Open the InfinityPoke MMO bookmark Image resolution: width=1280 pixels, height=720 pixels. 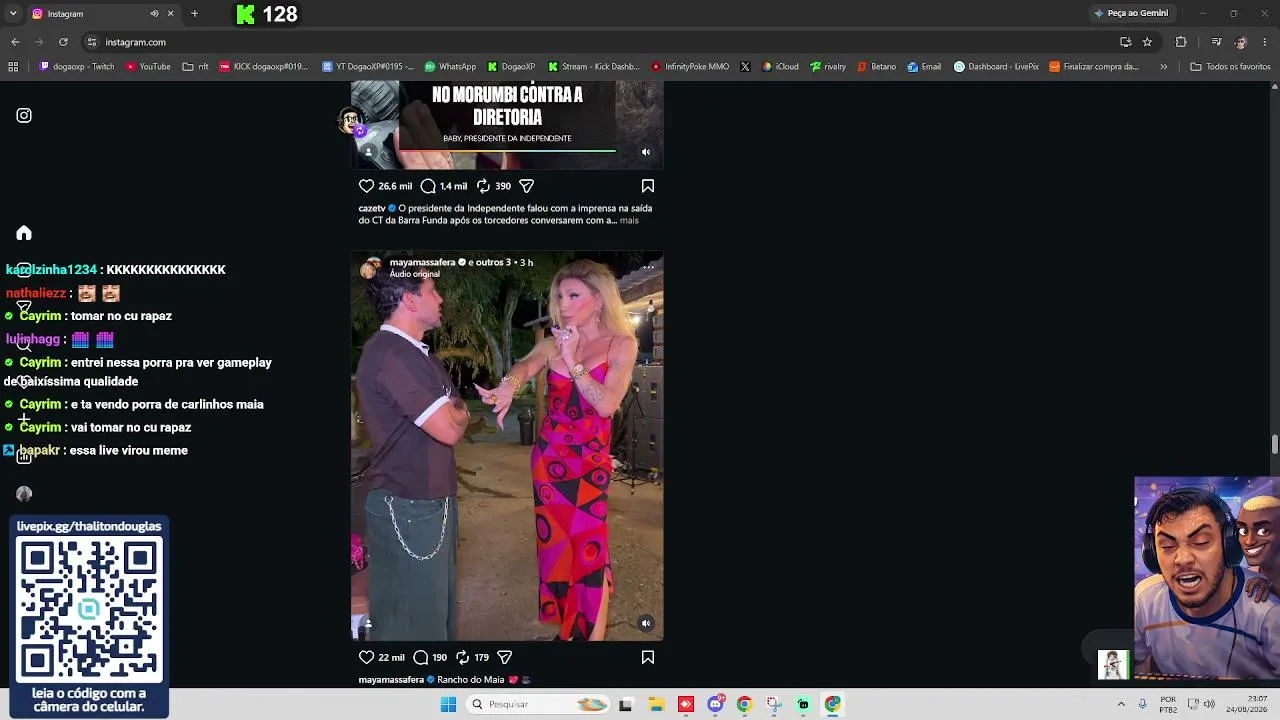click(x=690, y=67)
